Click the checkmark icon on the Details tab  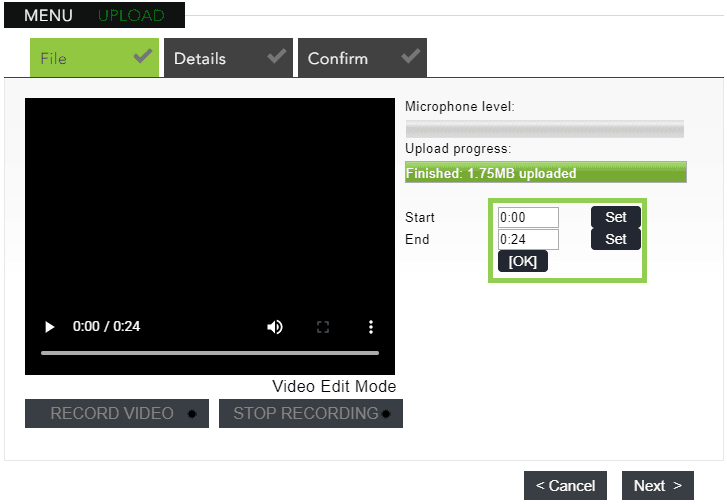(x=277, y=56)
